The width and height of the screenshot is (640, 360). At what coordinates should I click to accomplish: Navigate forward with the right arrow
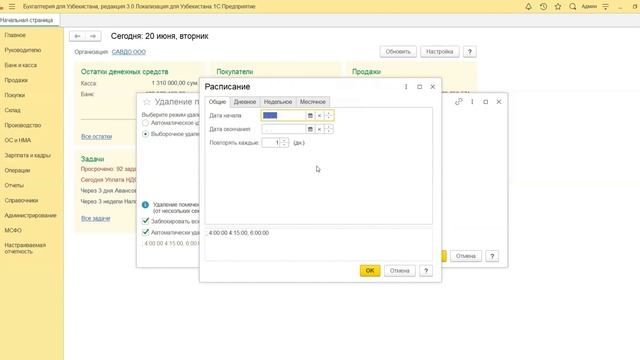point(93,36)
